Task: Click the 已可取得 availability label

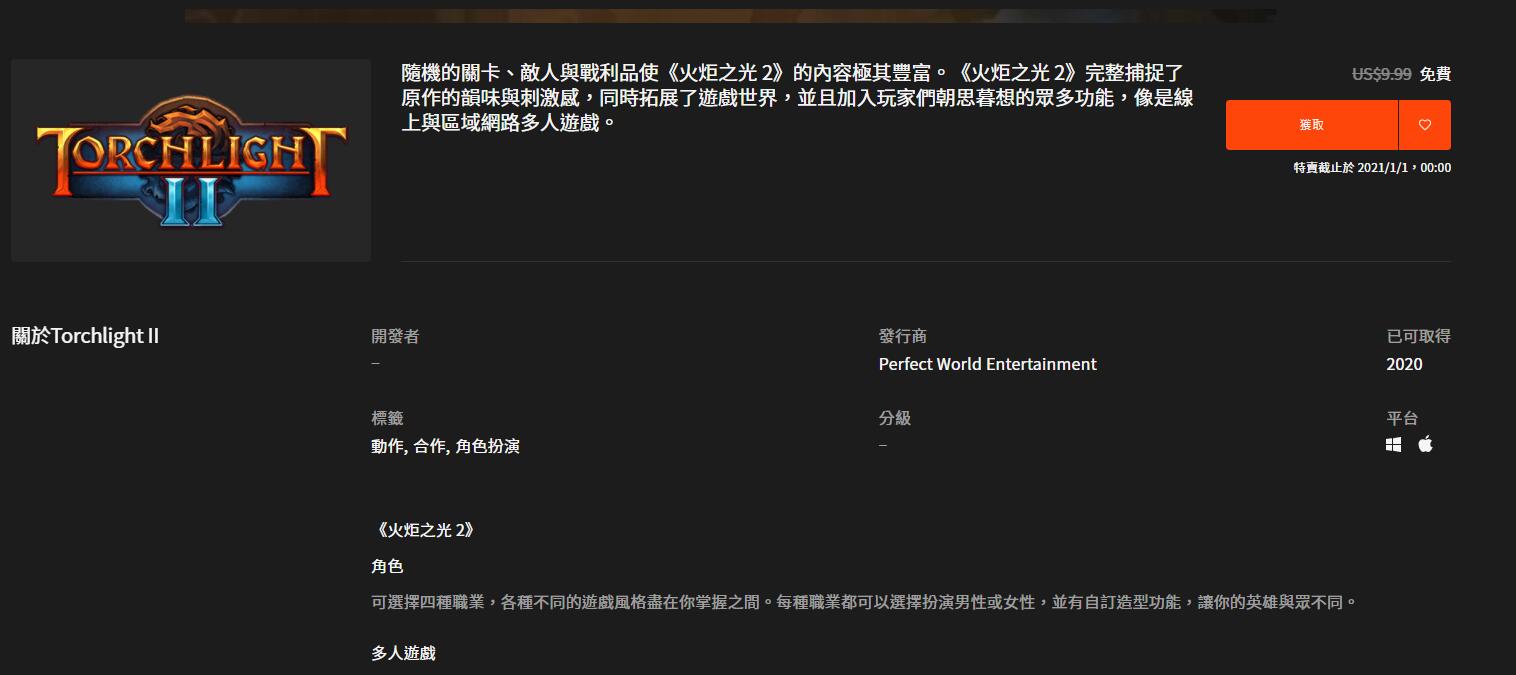Action: click(x=1418, y=337)
